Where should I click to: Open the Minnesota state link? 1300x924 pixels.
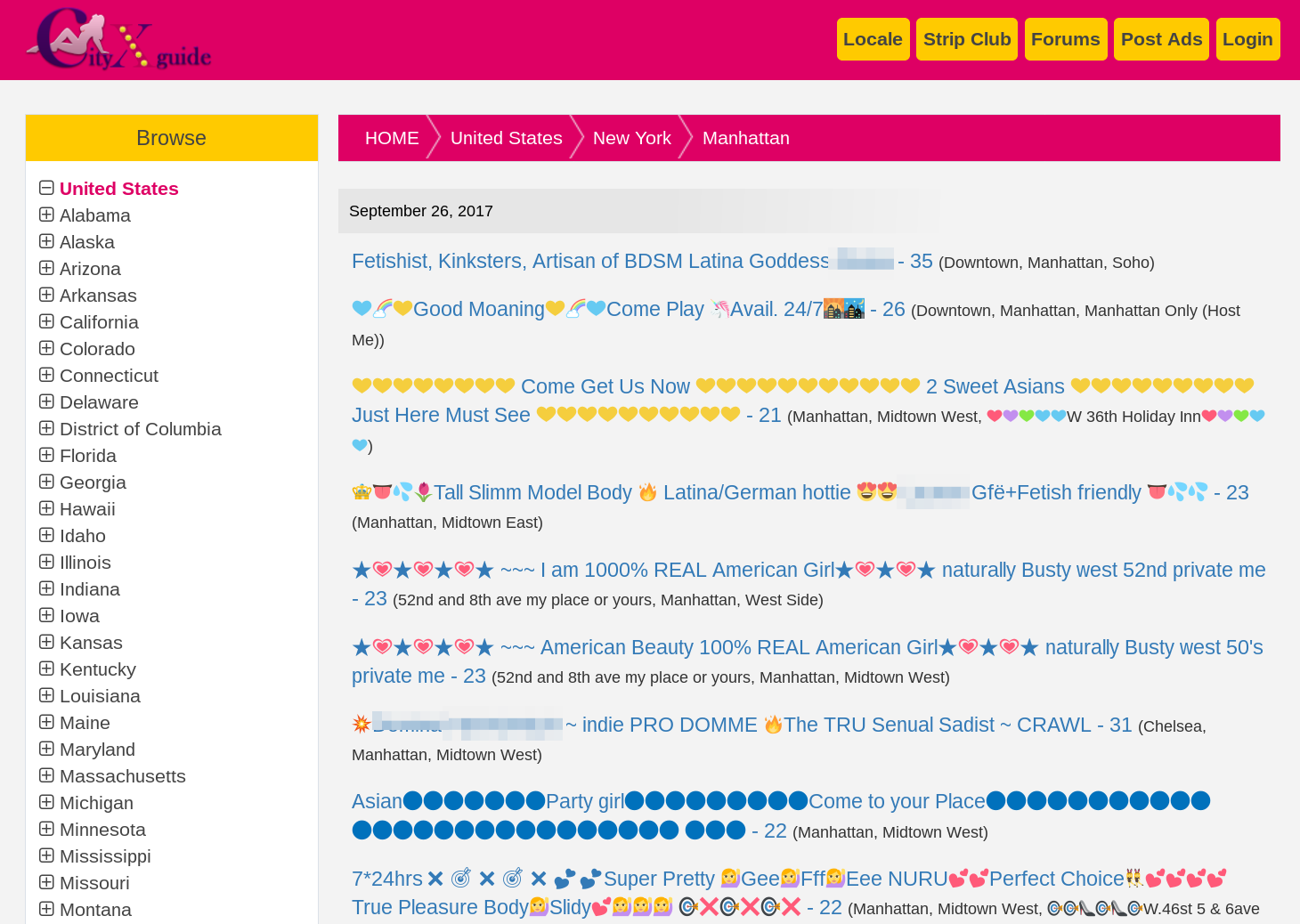click(102, 830)
